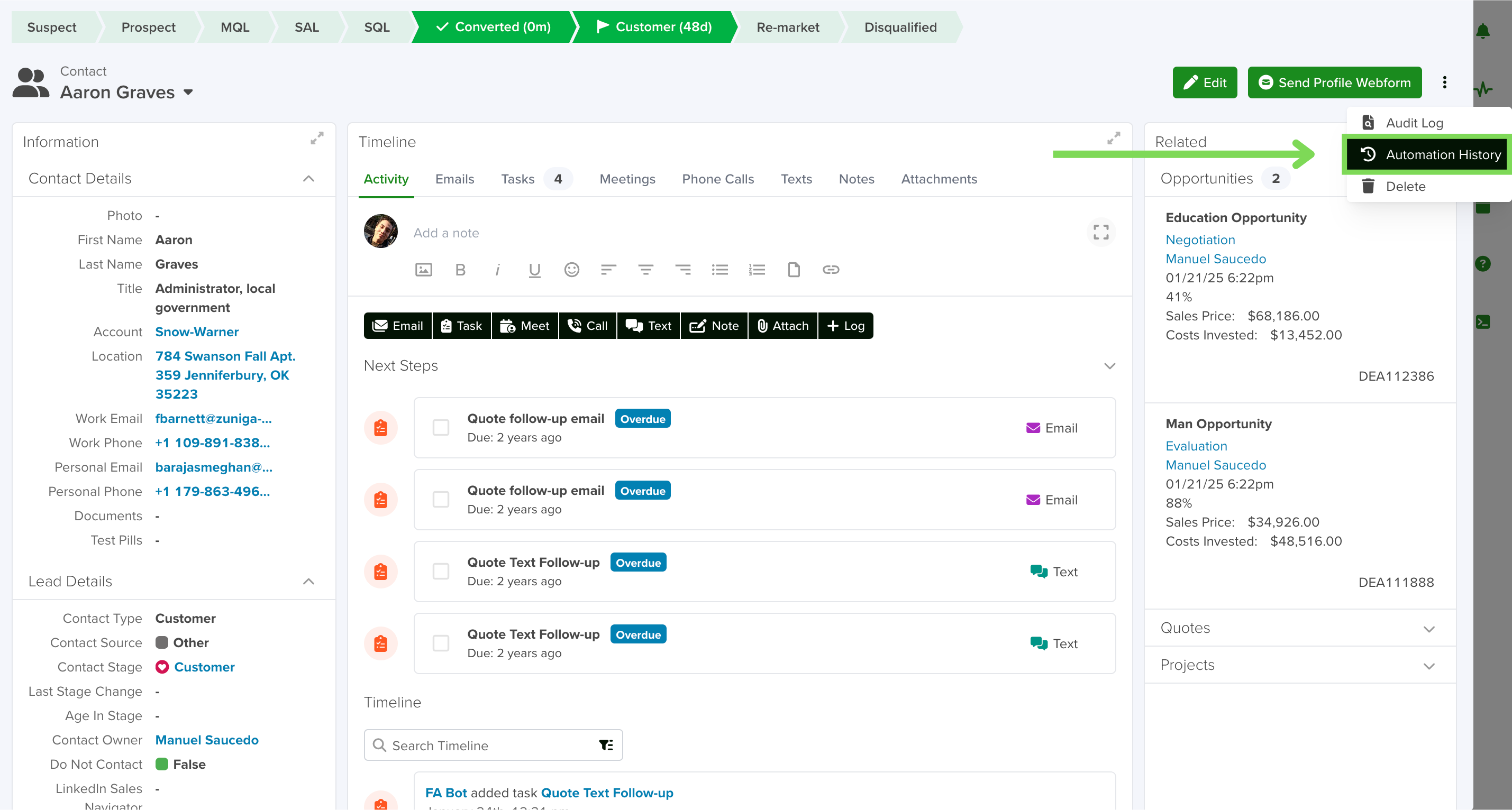
Task: Click the Meet action button
Action: (x=524, y=326)
